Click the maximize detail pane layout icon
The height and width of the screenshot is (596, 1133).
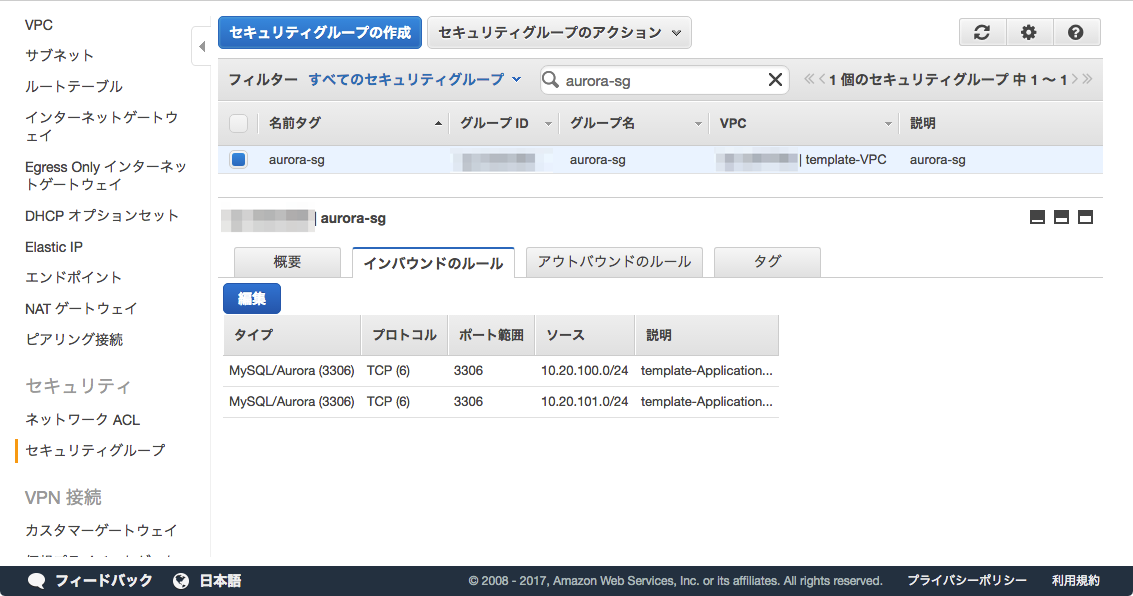click(1085, 215)
